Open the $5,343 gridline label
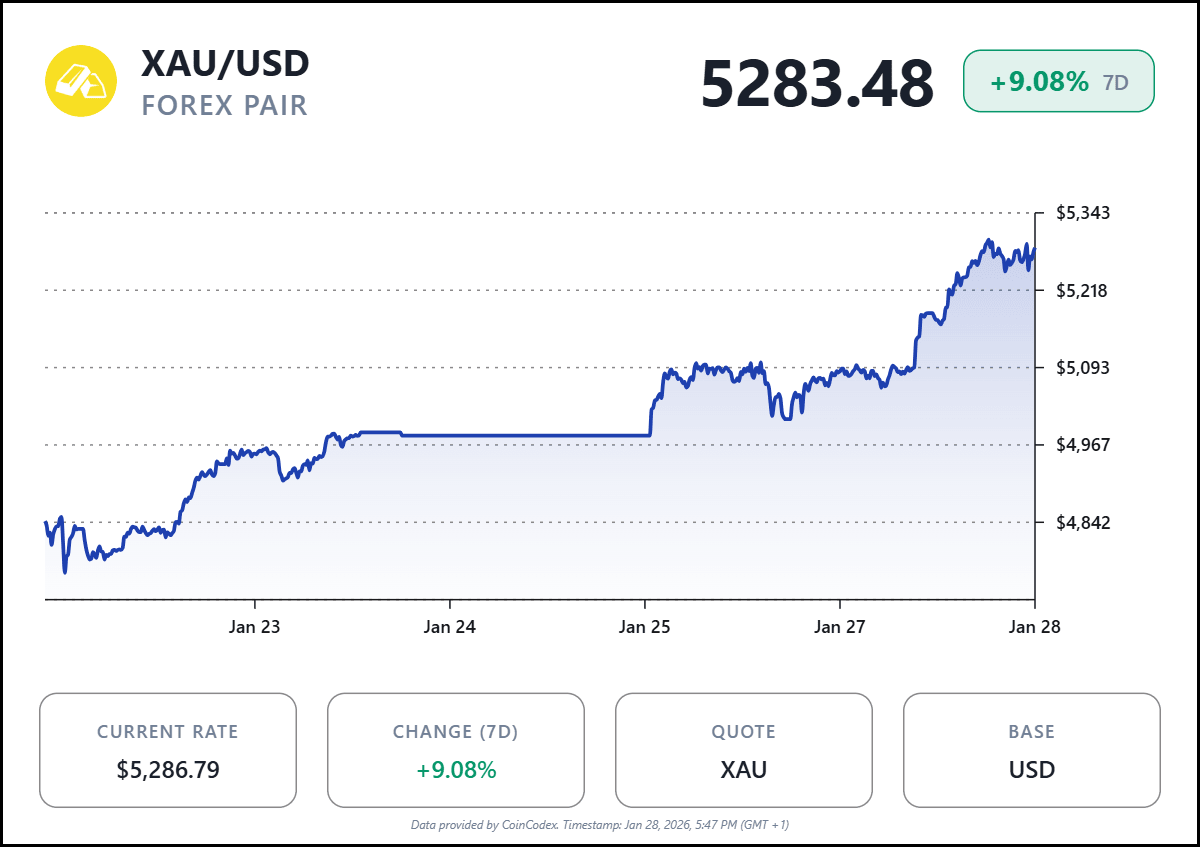The height and width of the screenshot is (847, 1200). pos(1083,212)
